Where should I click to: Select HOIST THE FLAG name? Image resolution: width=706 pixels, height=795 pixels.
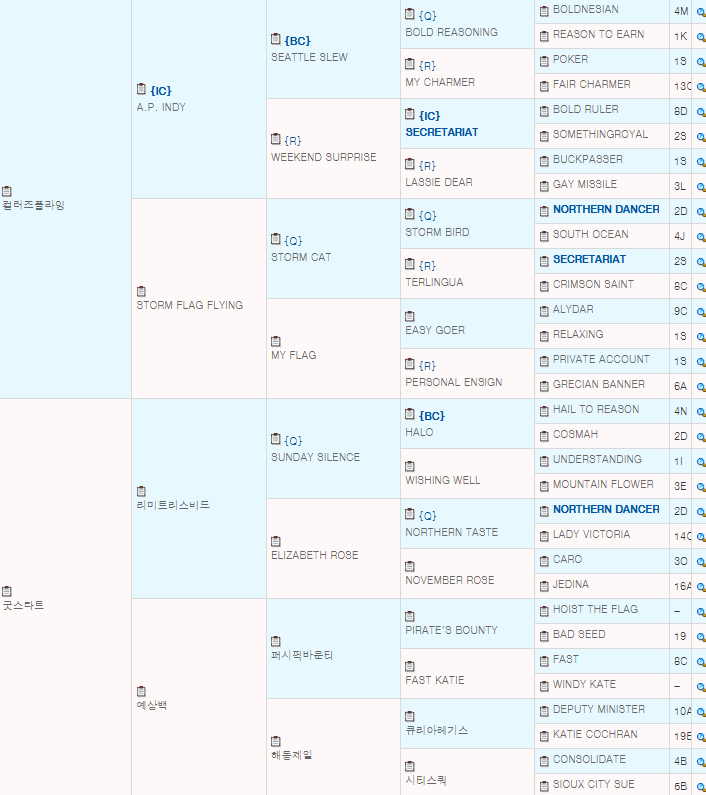[x=595, y=609]
